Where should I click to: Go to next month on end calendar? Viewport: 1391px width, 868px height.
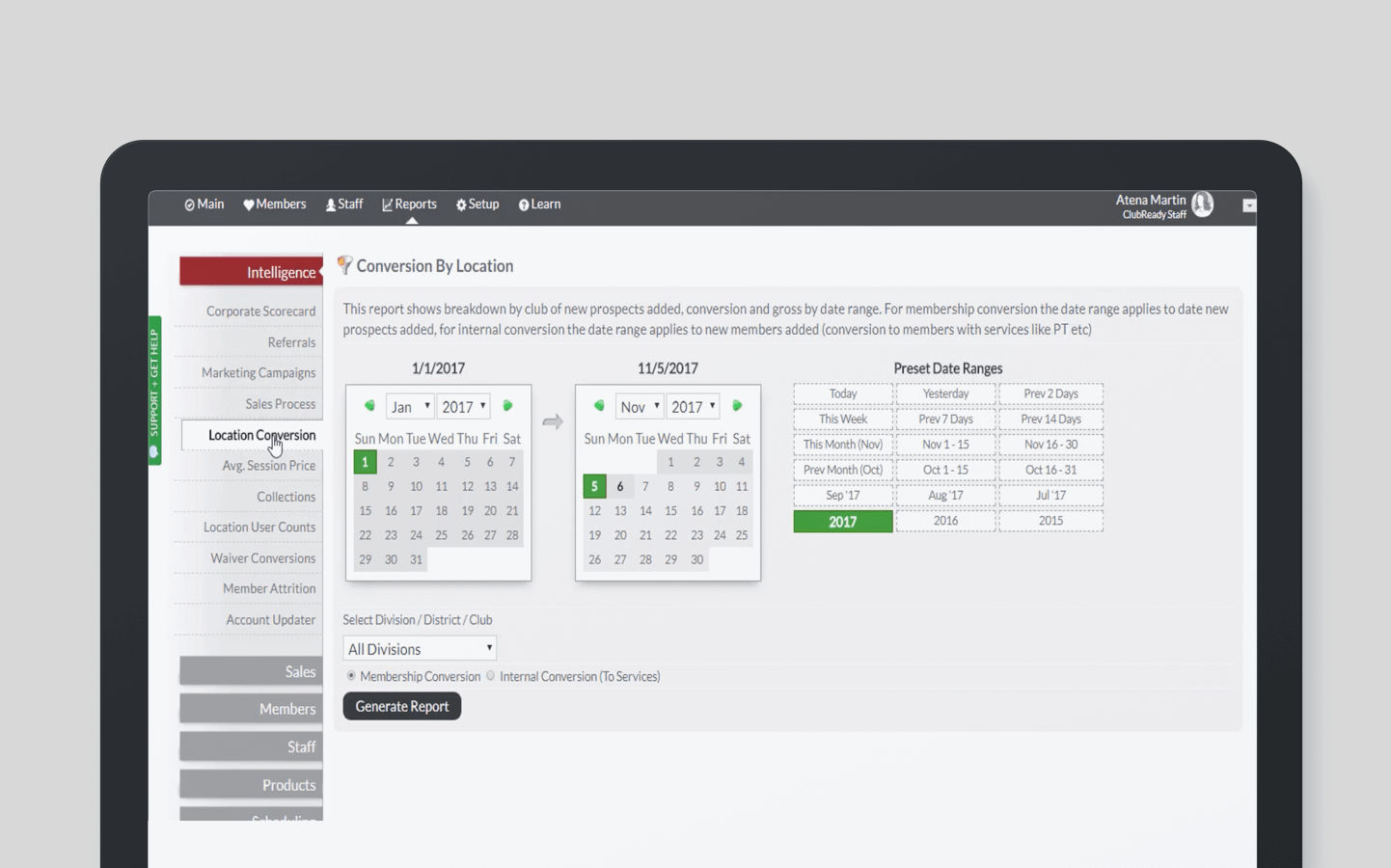(737, 406)
